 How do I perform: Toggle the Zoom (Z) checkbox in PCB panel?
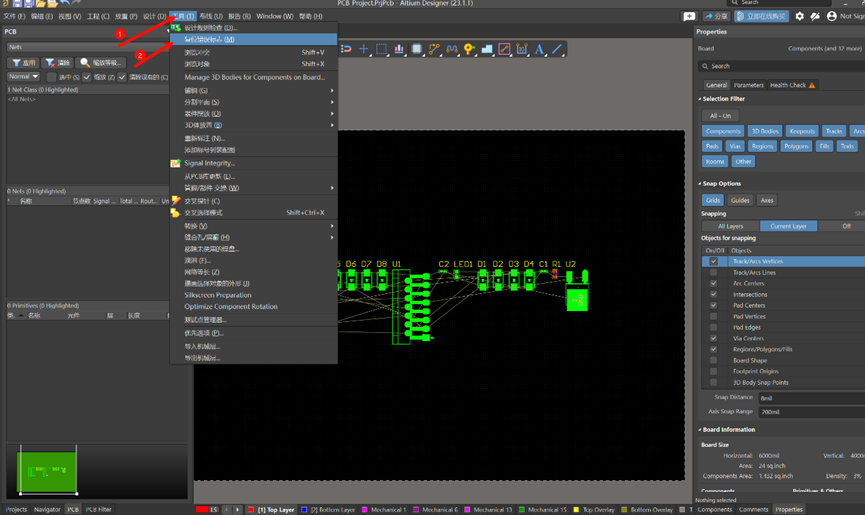87,77
